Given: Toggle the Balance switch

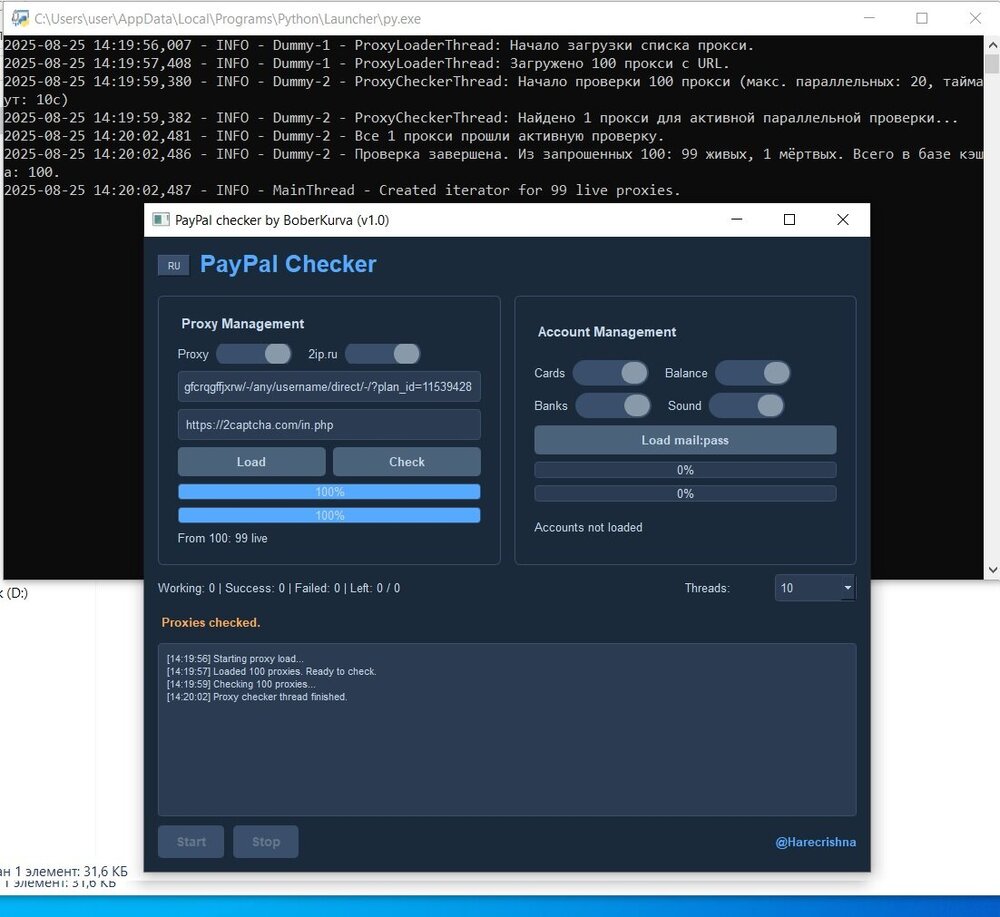Looking at the screenshot, I should tap(752, 373).
